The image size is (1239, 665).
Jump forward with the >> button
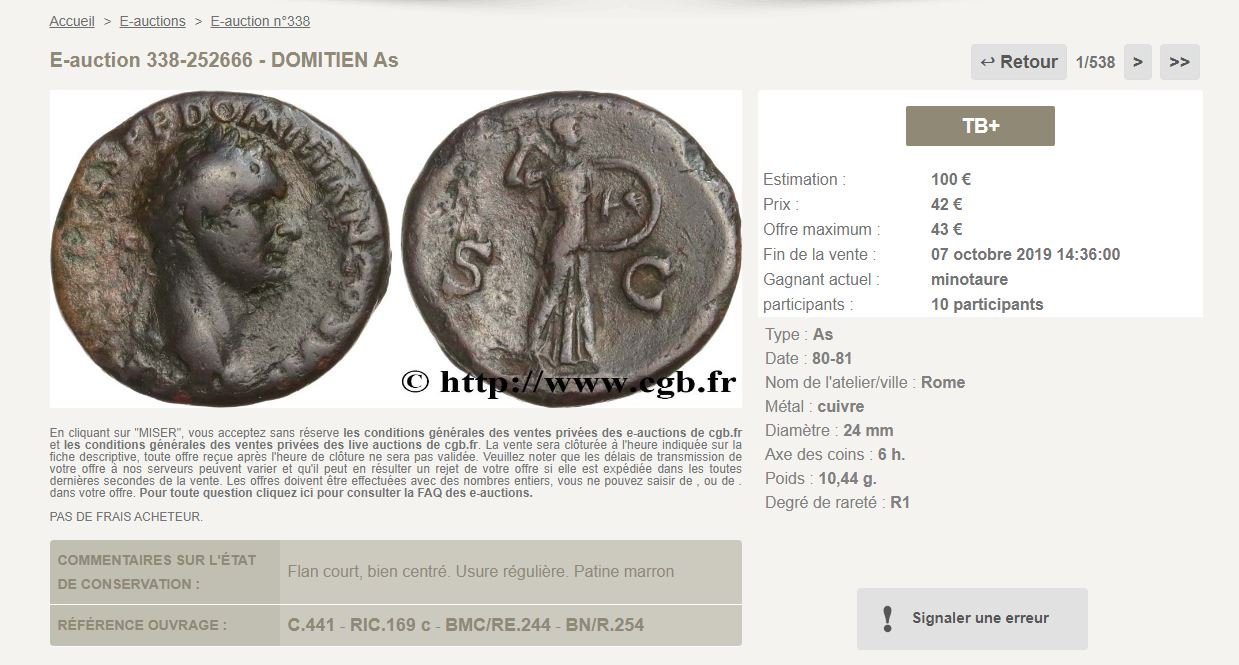1179,62
